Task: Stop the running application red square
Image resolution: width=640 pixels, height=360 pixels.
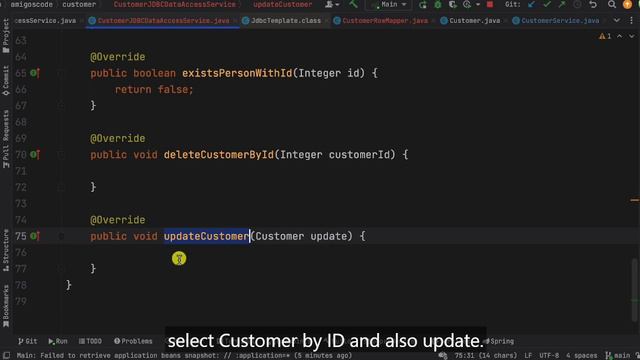Action: pos(490,5)
